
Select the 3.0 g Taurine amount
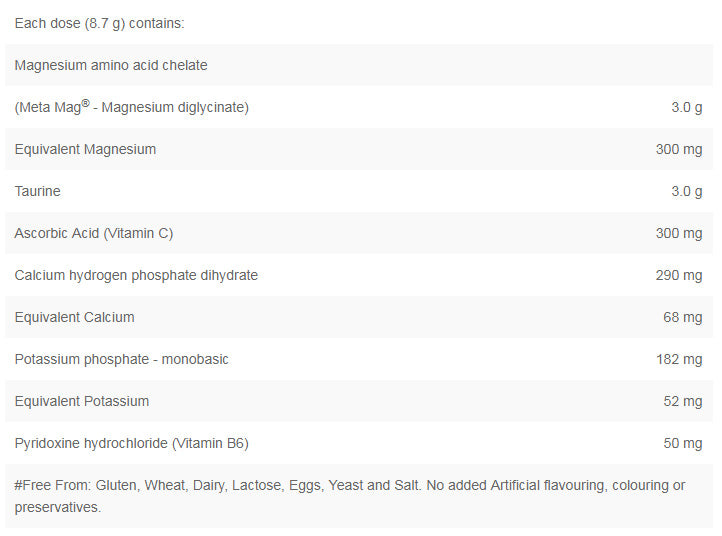pos(686,191)
